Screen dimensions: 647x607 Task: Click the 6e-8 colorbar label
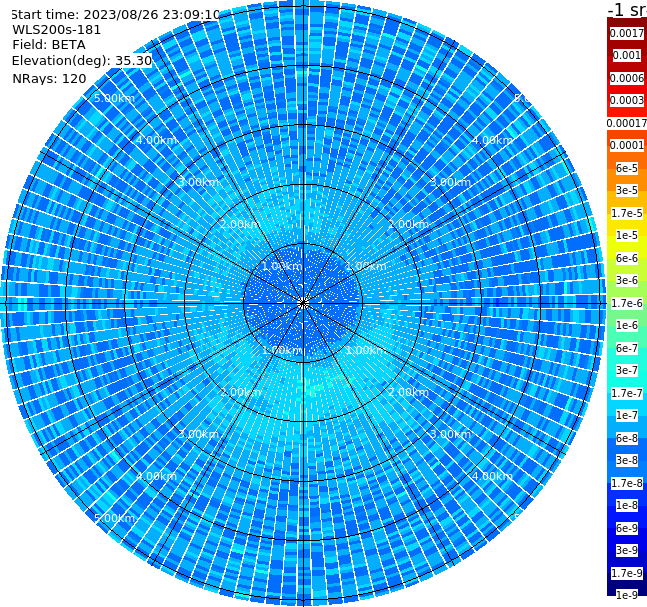coord(627,438)
